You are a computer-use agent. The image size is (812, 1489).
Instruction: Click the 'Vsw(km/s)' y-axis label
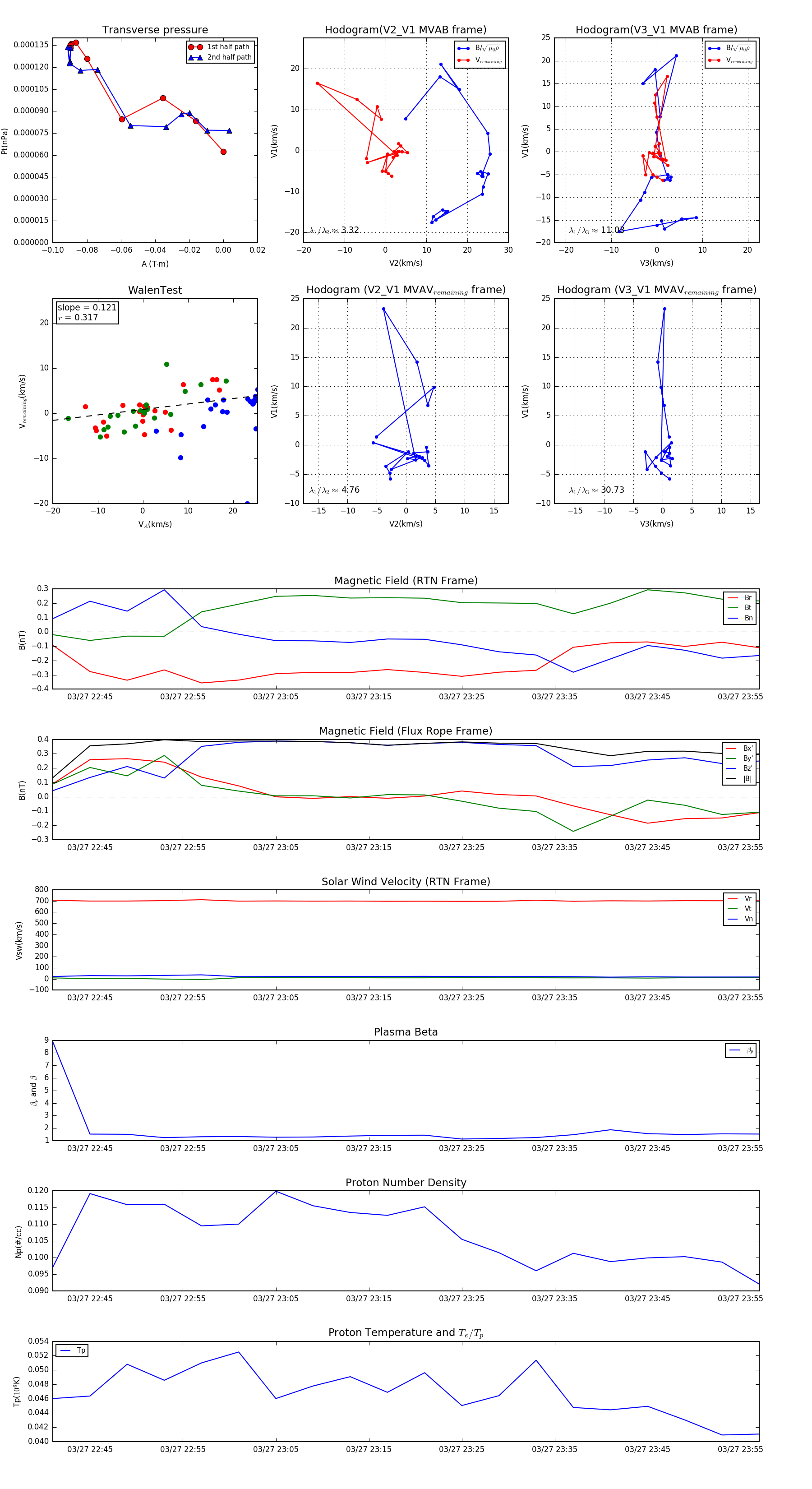tap(19, 940)
